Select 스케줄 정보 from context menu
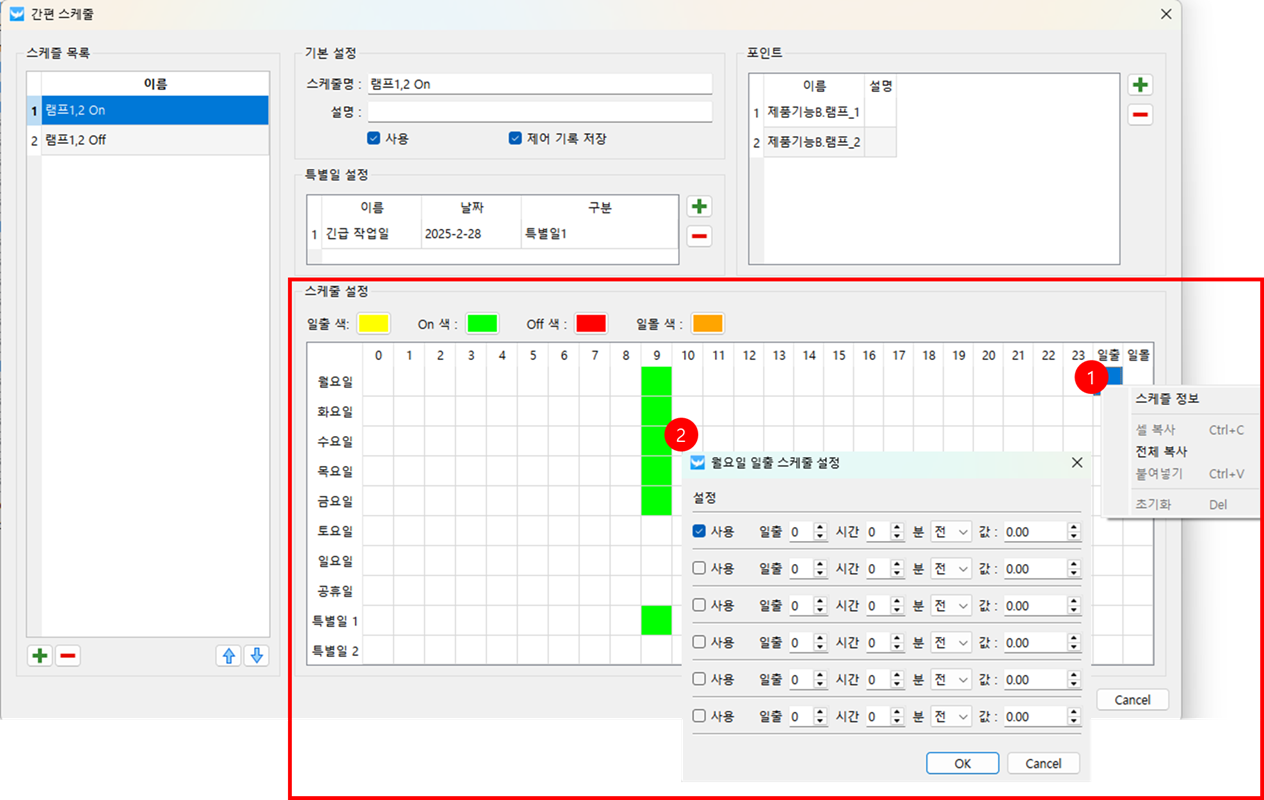This screenshot has width=1264, height=800. [x=1167, y=399]
